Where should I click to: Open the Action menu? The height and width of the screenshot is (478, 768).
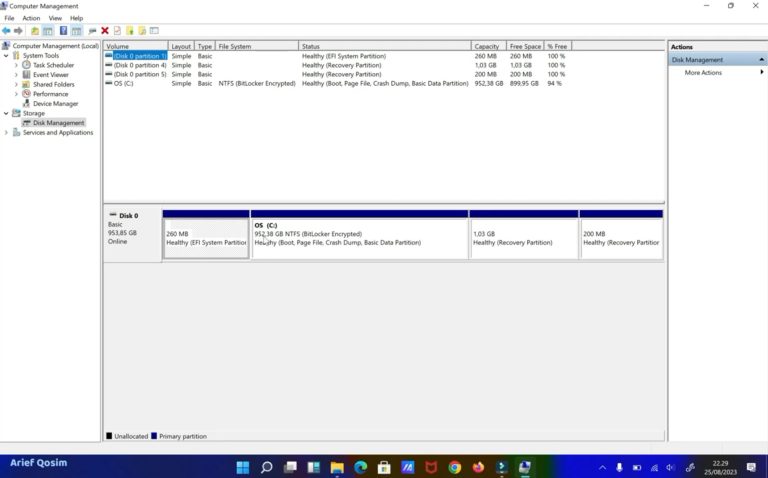tap(31, 18)
